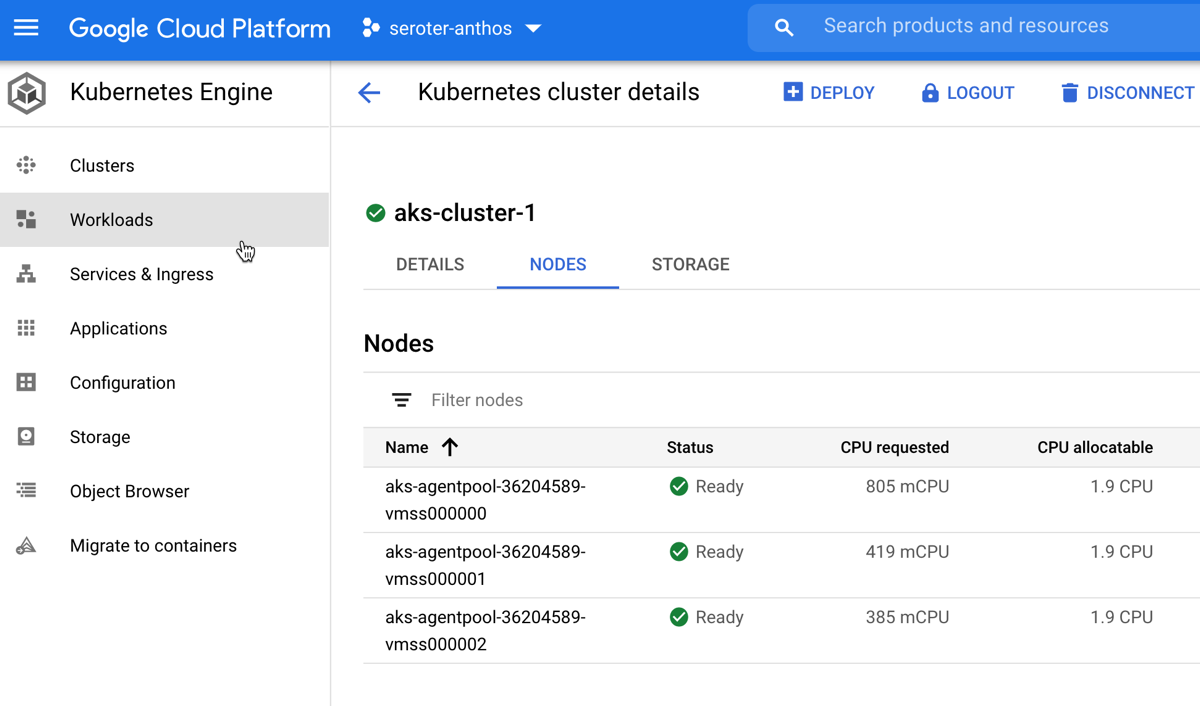Image resolution: width=1200 pixels, height=706 pixels.
Task: Click the Migrate to containers icon
Action: tap(26, 545)
